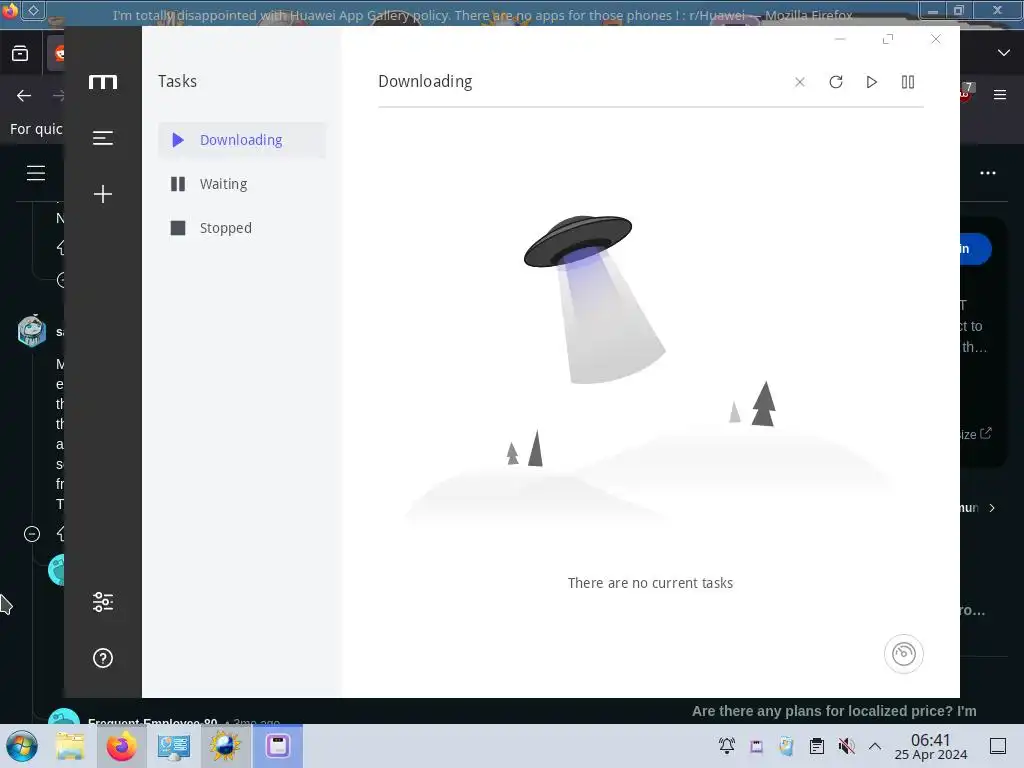Screen dimensions: 1024x768
Task: Click the user avatar in Reddit thread
Action: (31, 330)
